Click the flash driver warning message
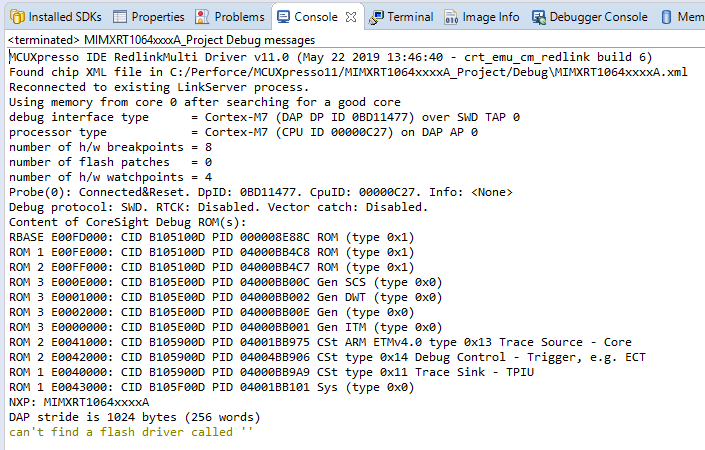Screen dimensions: 705x450 click(131, 431)
